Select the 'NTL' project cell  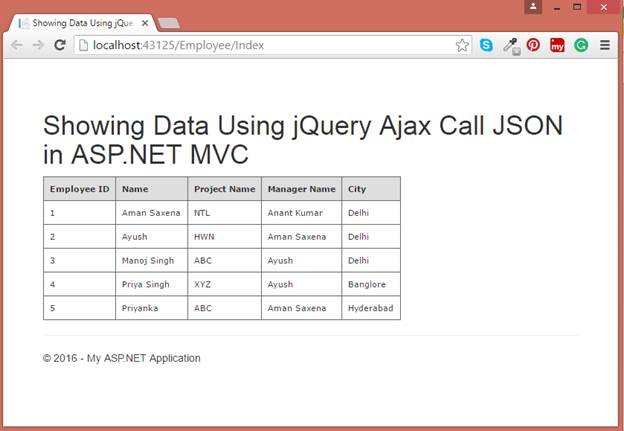pyautogui.click(x=224, y=213)
